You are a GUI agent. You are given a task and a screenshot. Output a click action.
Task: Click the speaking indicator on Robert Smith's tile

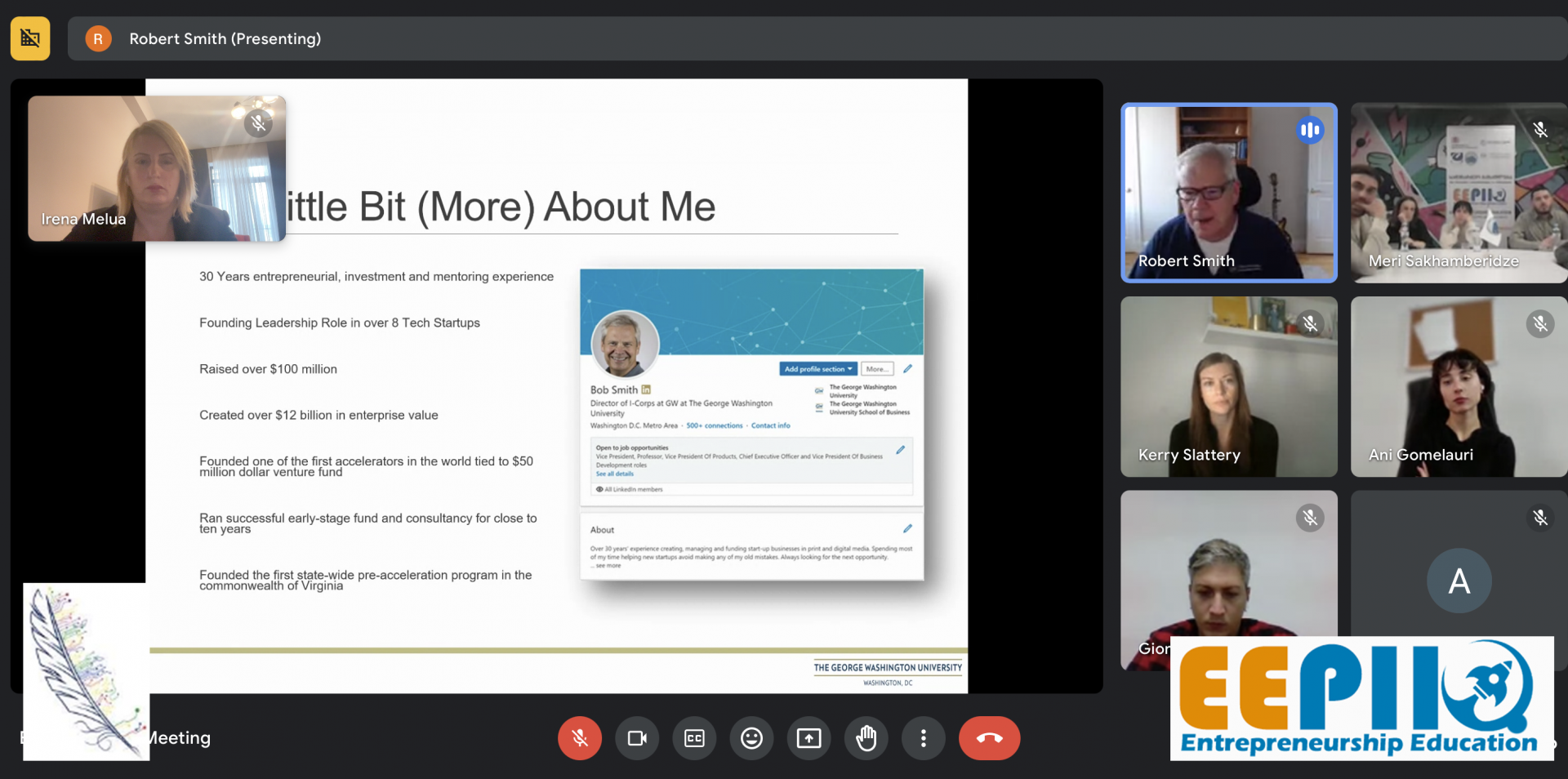pyautogui.click(x=1310, y=130)
